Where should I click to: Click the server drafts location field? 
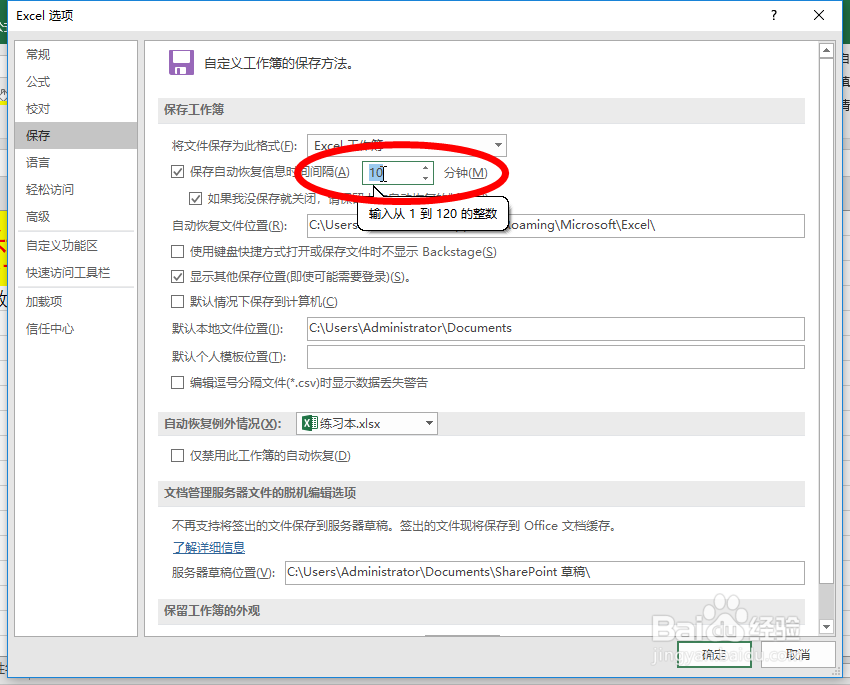(x=545, y=572)
